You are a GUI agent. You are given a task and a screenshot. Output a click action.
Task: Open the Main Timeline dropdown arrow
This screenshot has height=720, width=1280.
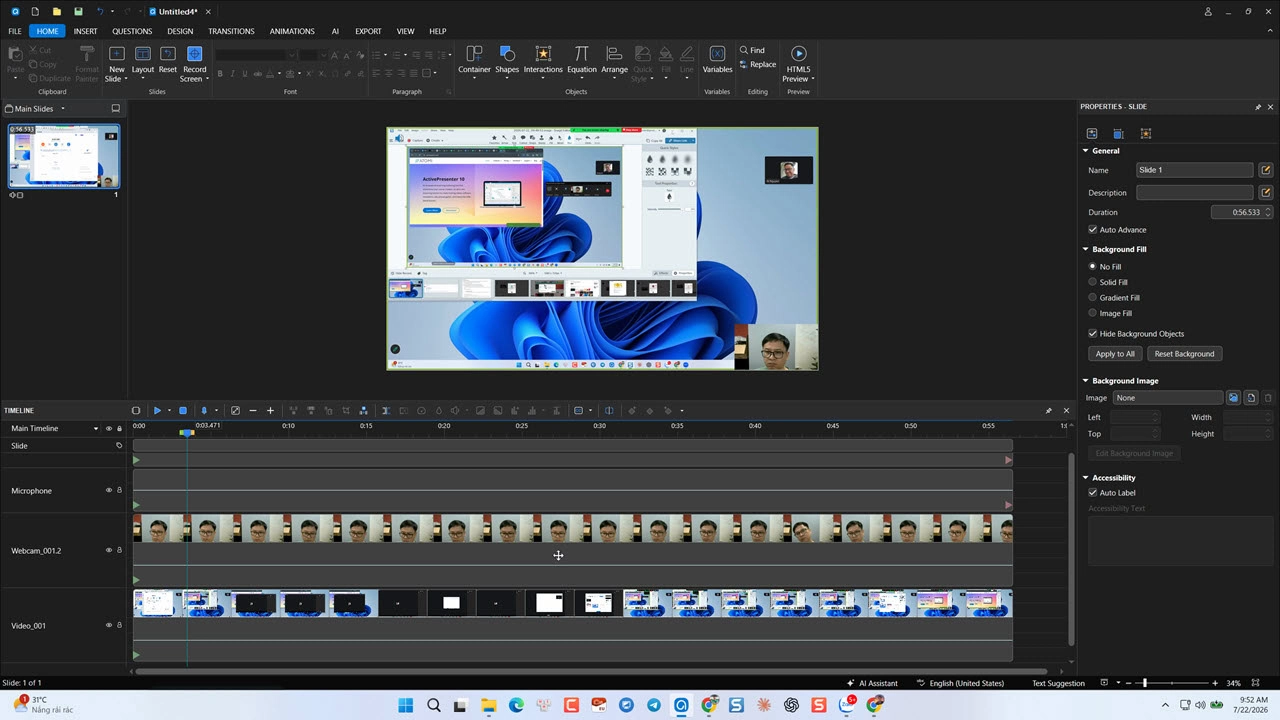pos(97,429)
